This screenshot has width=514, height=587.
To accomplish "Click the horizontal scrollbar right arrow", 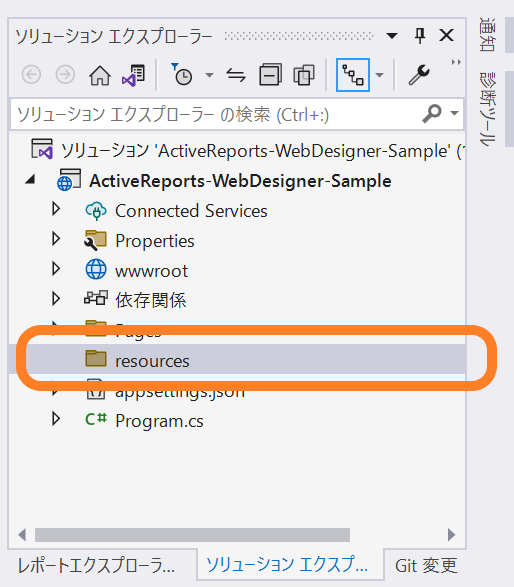I will [451, 535].
